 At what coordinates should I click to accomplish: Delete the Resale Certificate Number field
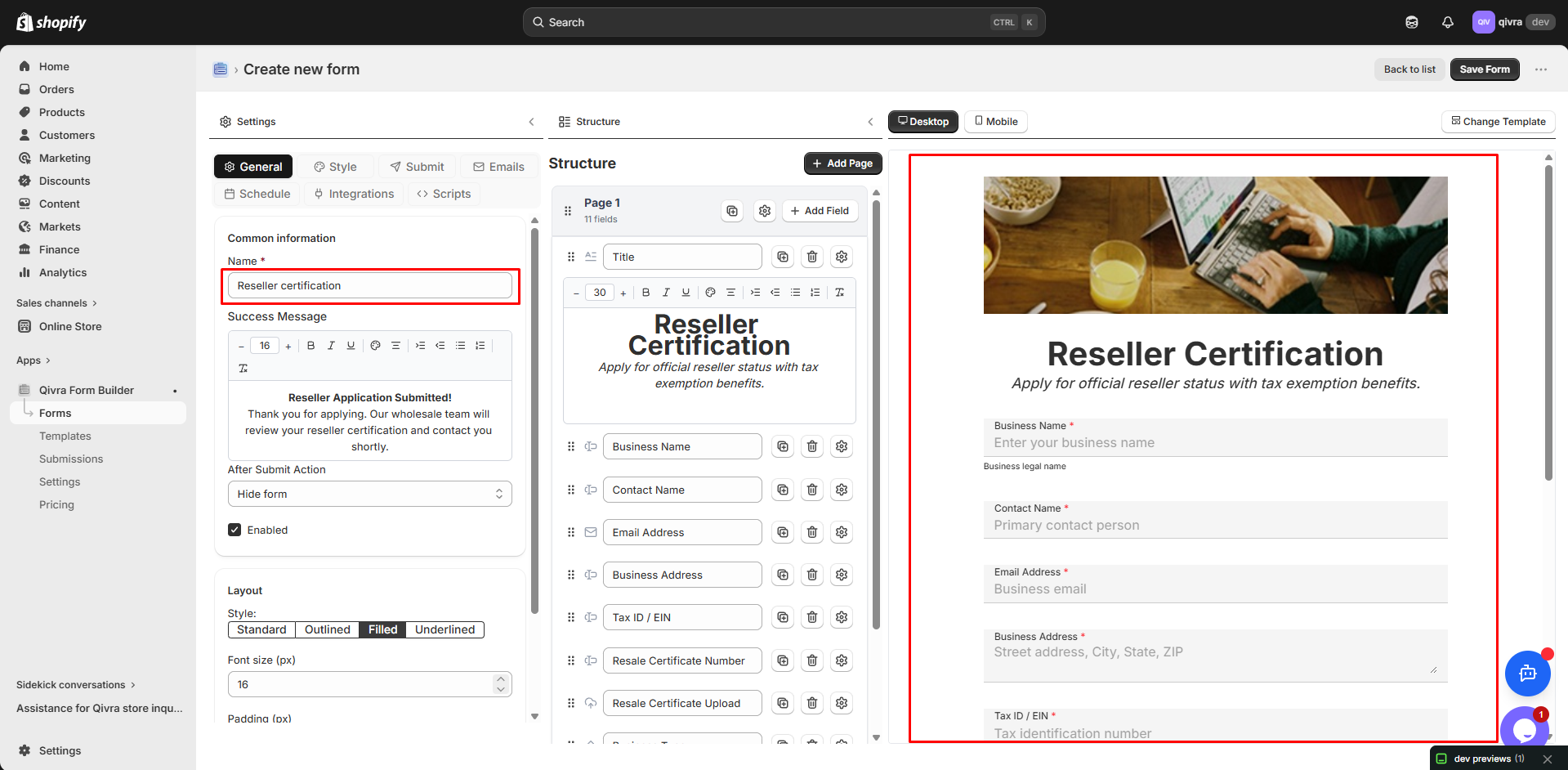coord(812,660)
